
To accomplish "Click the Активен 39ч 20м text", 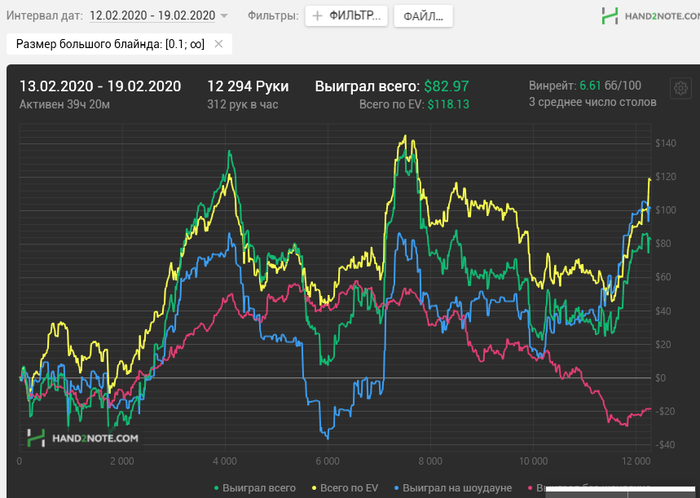I will (x=65, y=104).
